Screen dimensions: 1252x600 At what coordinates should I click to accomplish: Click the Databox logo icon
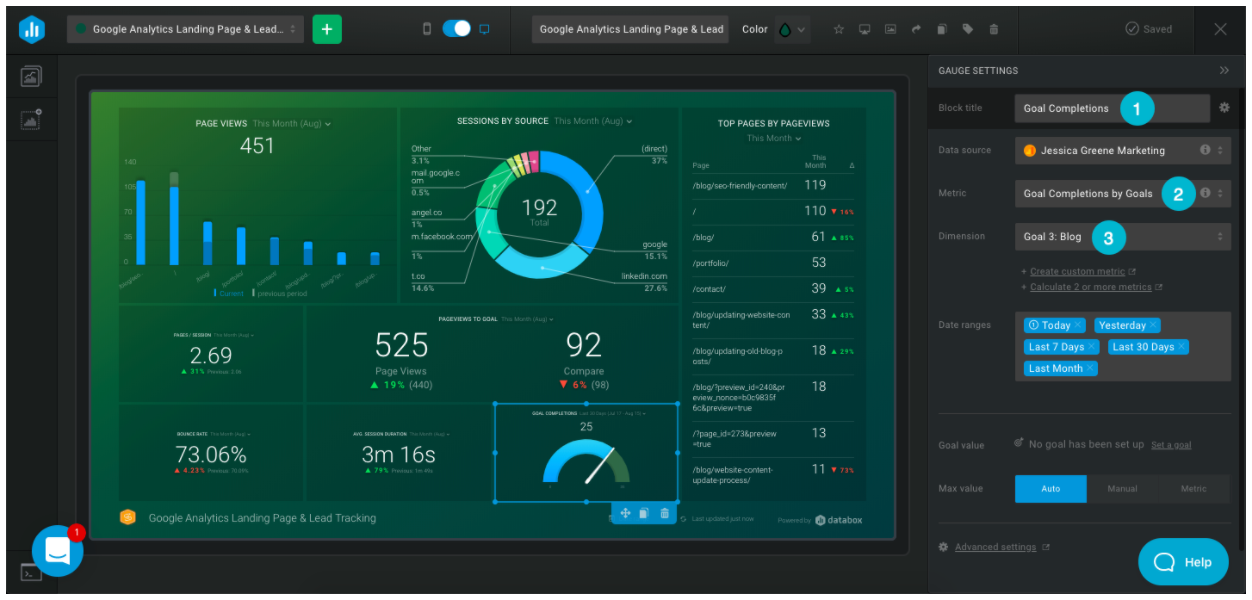(31, 29)
